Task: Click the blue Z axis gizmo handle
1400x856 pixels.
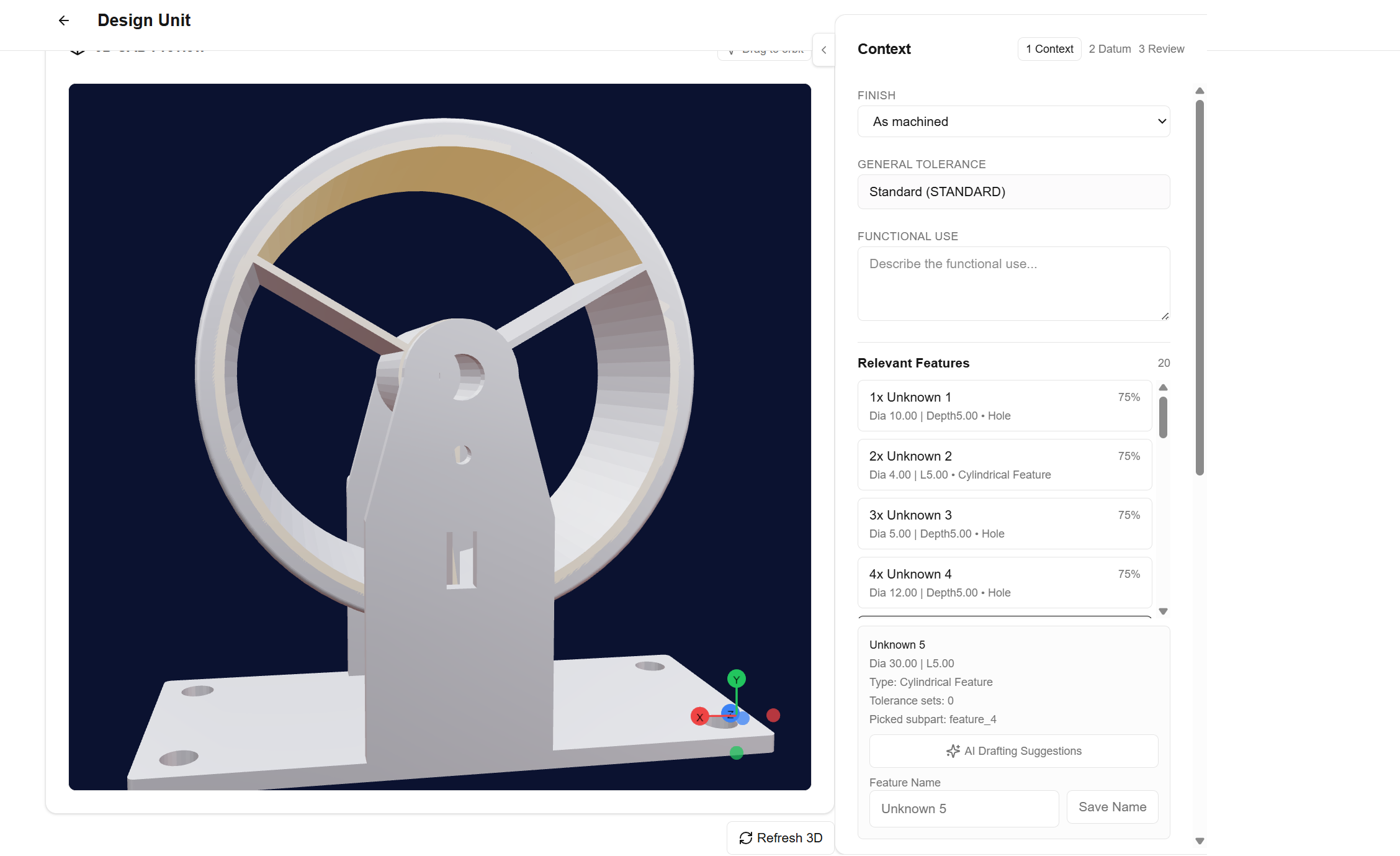Action: (x=730, y=714)
